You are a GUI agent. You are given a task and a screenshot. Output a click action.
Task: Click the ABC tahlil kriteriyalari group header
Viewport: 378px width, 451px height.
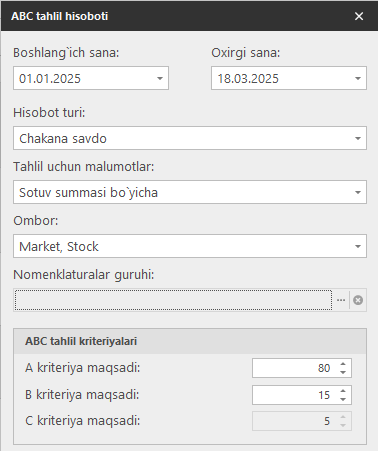[x=190, y=341]
